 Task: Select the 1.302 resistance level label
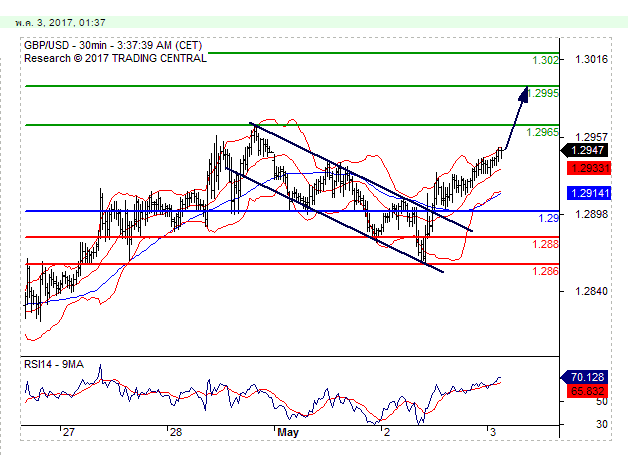coord(545,60)
